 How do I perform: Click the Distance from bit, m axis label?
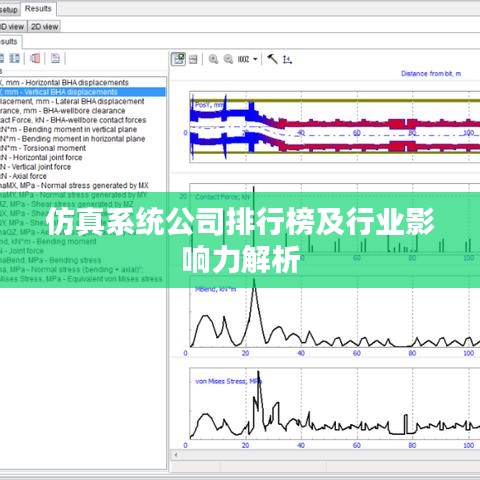click(431, 74)
